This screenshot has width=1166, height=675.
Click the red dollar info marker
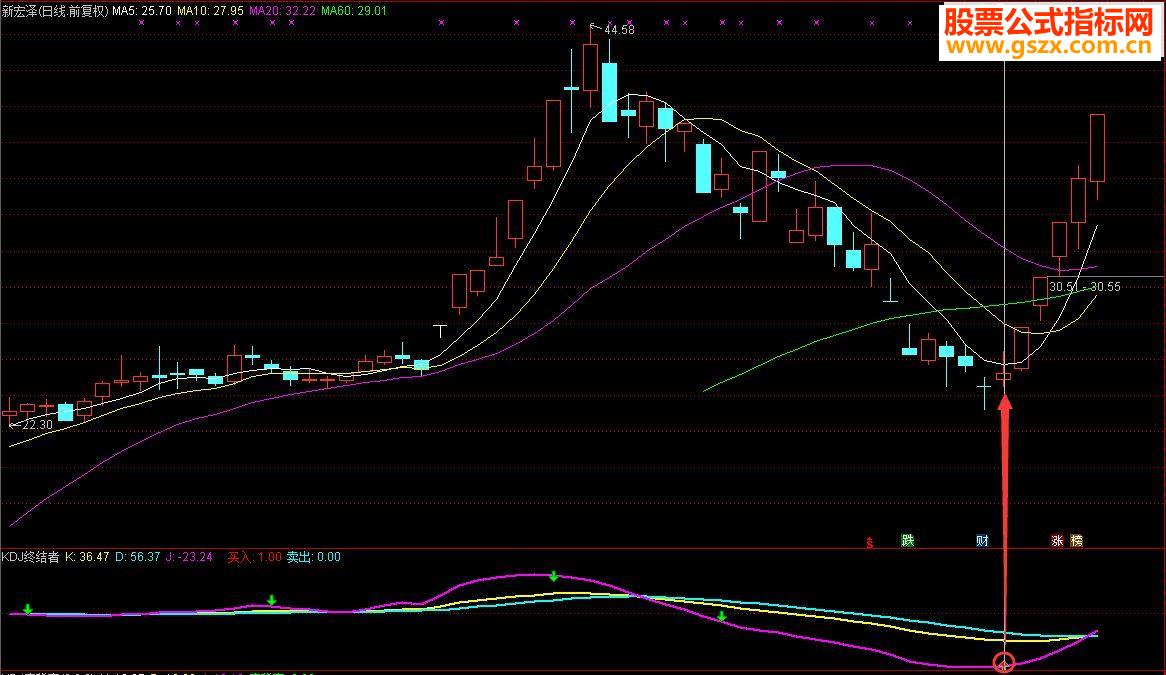click(x=869, y=542)
